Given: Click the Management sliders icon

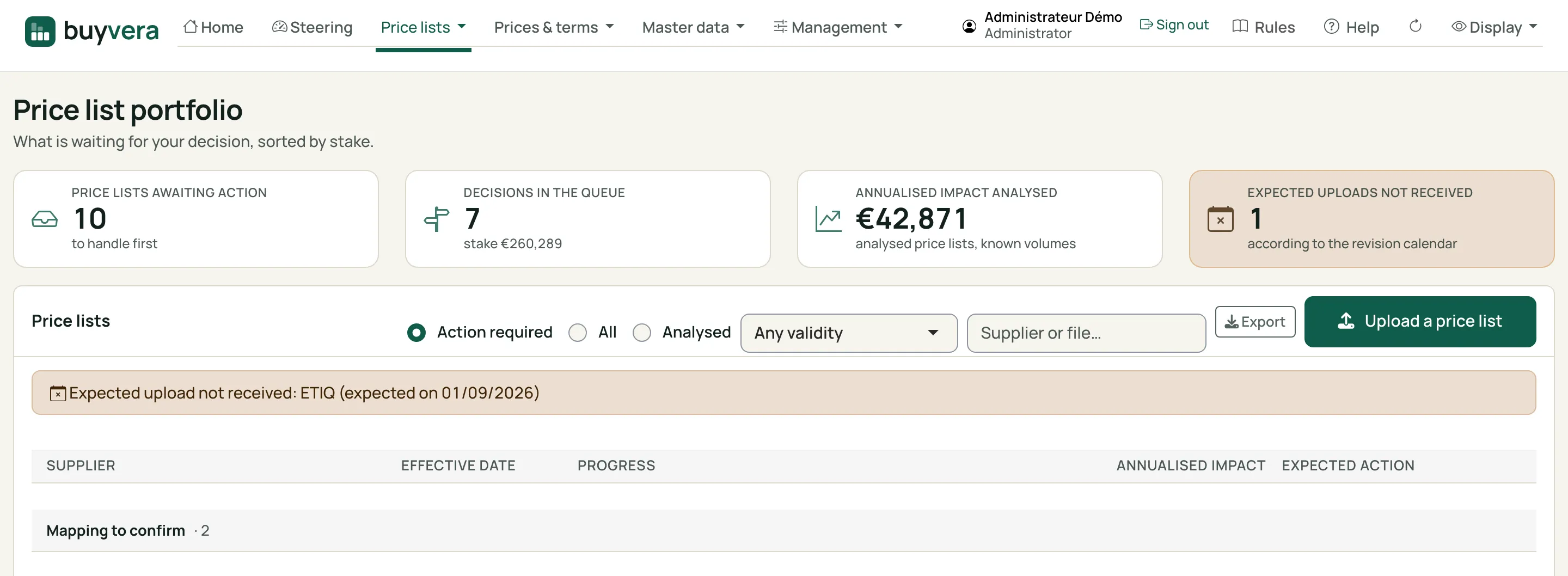Looking at the screenshot, I should (x=780, y=26).
